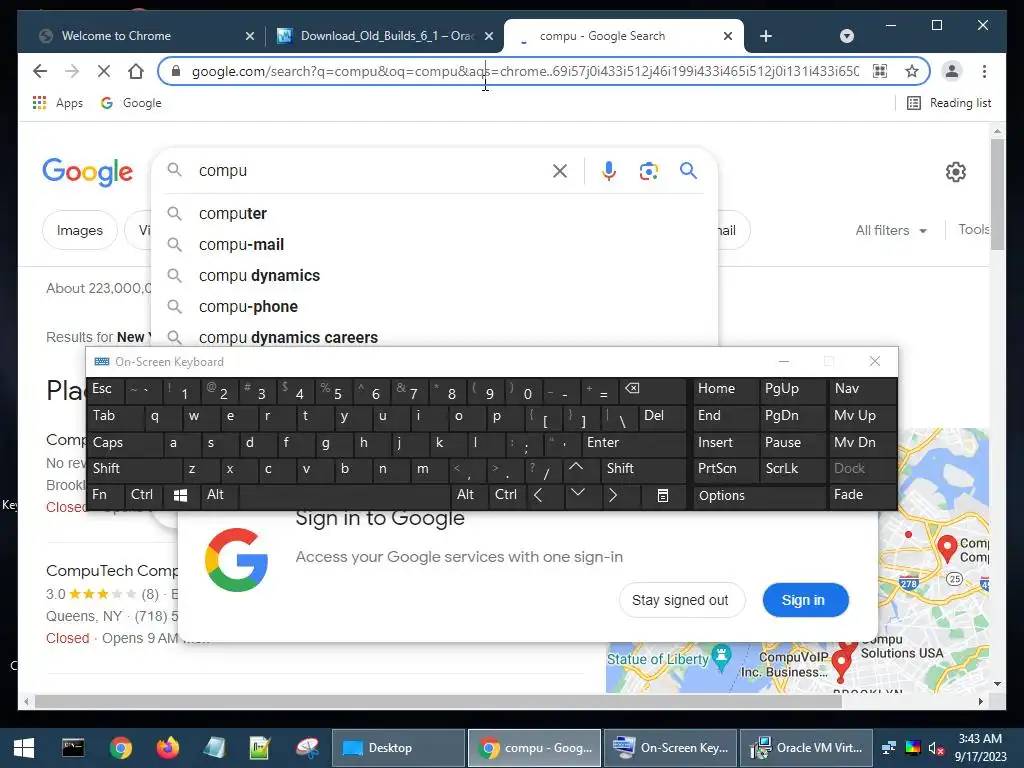This screenshot has height=768, width=1024.
Task: Click the Windows logo key on the keyboard
Action: coord(181,496)
